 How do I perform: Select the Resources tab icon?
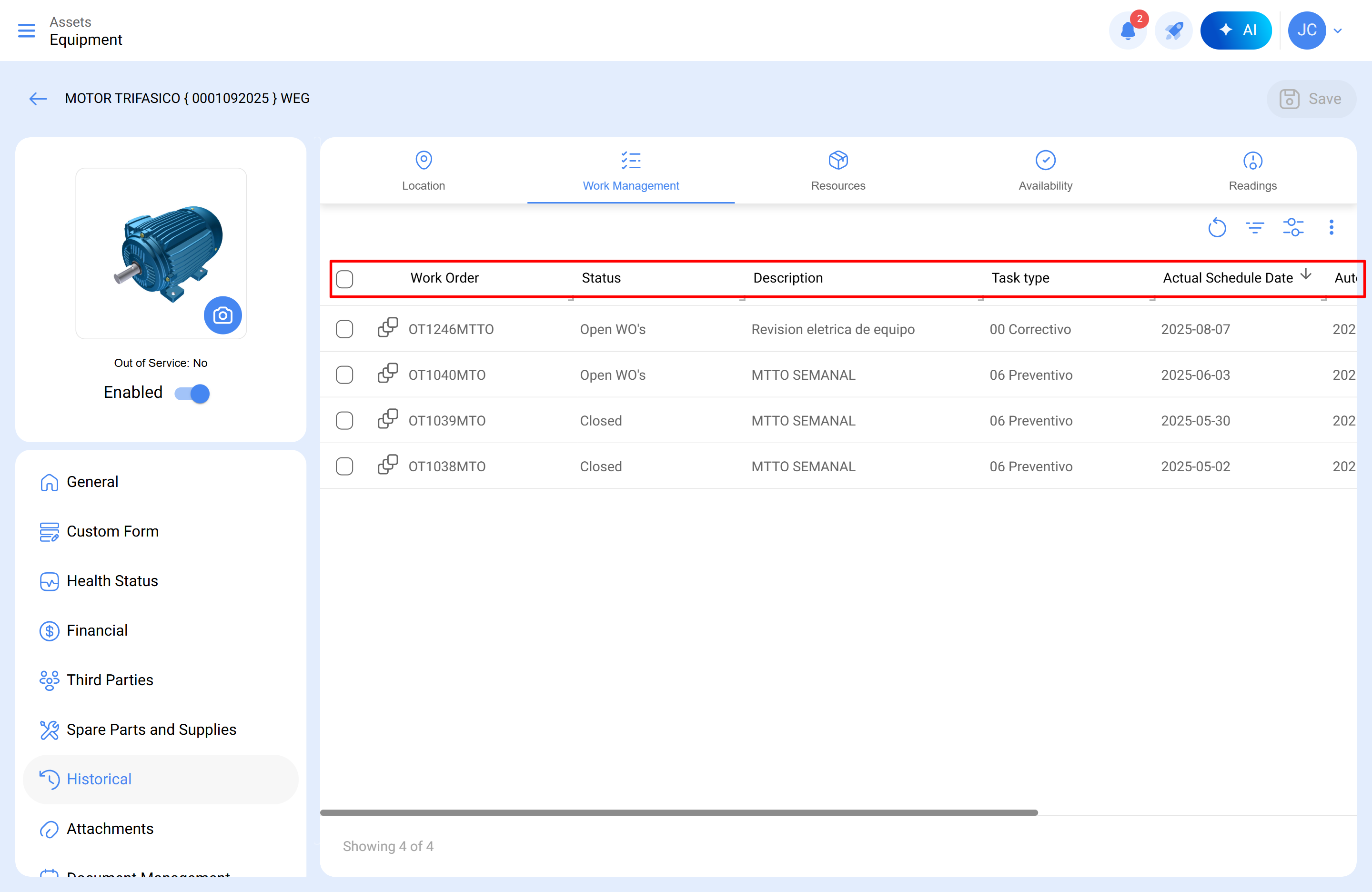837,160
